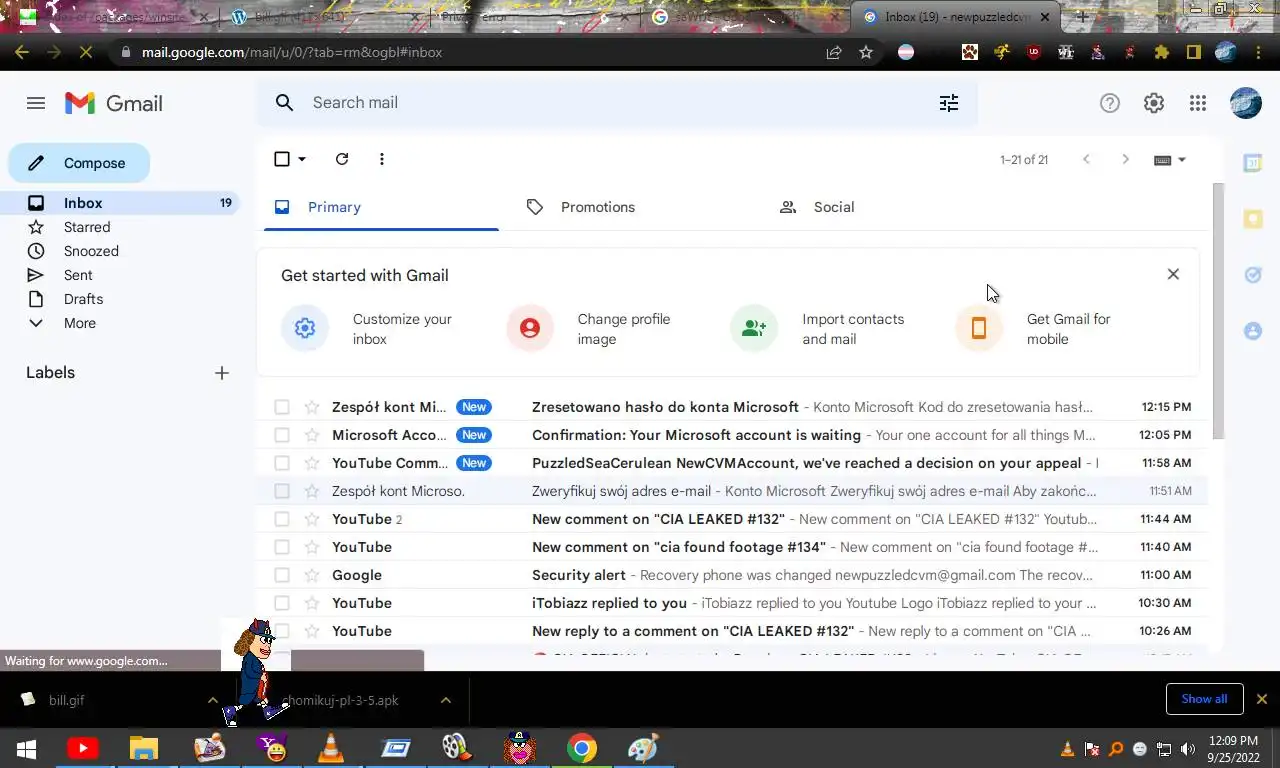The height and width of the screenshot is (768, 1280).
Task: Check the Zweryfikuj swój adres e-mail message box
Action: tap(282, 491)
